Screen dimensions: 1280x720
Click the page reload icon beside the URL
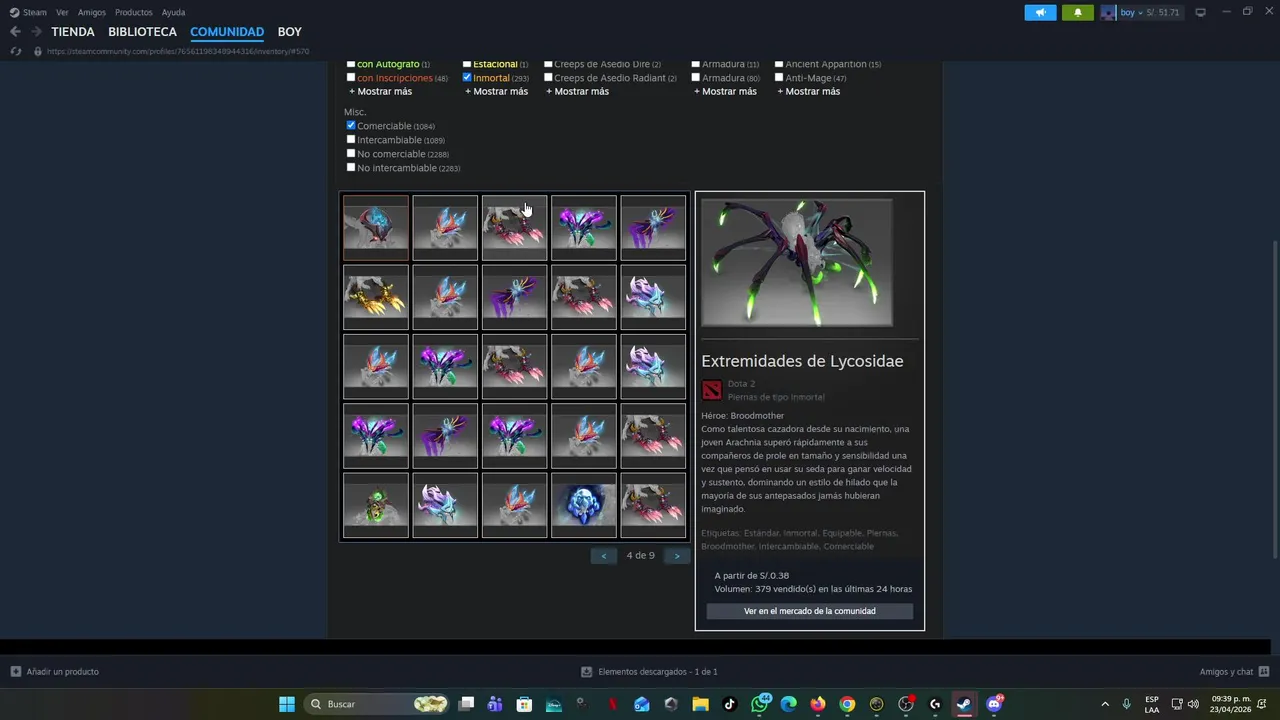pyautogui.click(x=15, y=51)
